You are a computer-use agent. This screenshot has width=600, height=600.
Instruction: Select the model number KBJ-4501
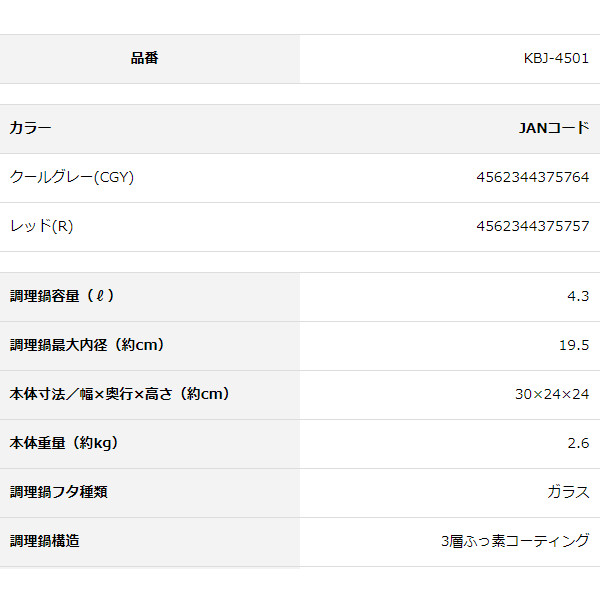click(556, 58)
